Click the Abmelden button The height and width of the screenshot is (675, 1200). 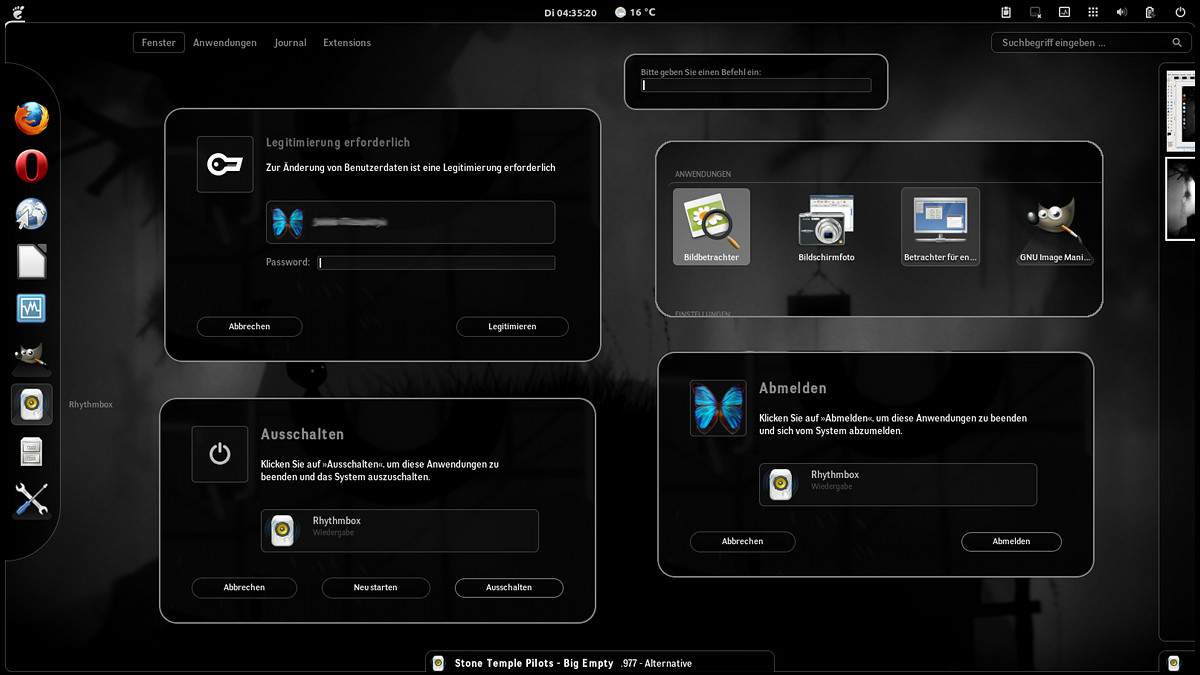pyautogui.click(x=1011, y=541)
